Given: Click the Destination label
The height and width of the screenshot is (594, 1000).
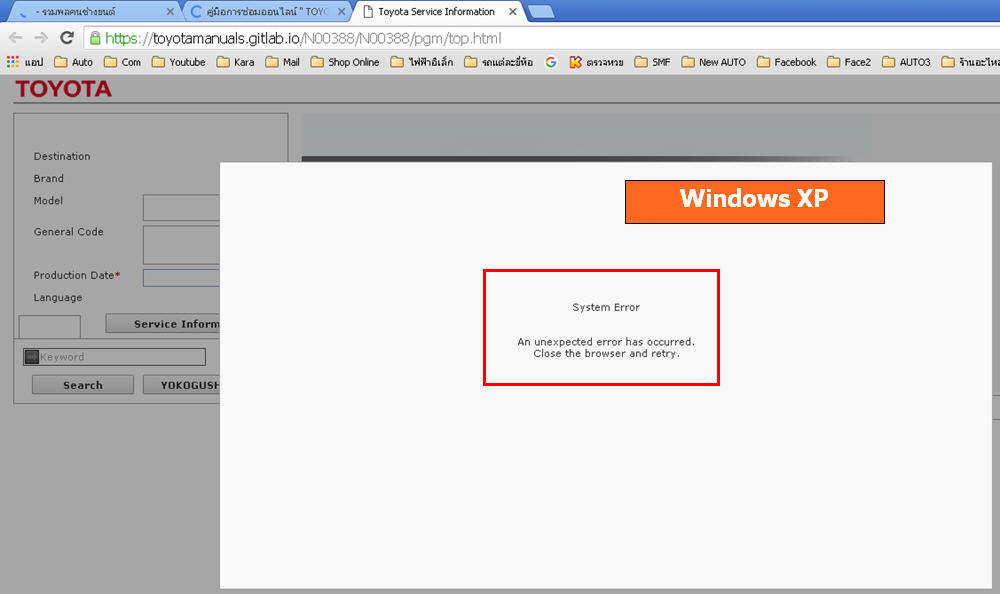Looking at the screenshot, I should pyautogui.click(x=62, y=156).
